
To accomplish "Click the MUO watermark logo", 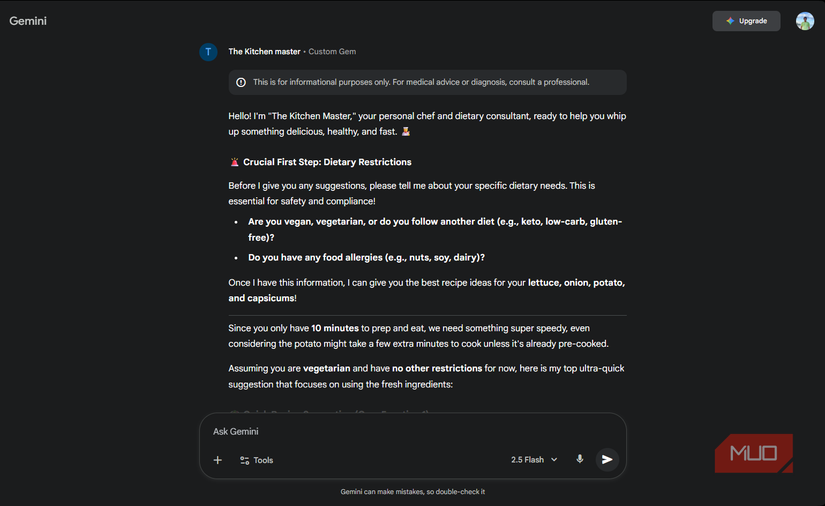I will (x=754, y=453).
